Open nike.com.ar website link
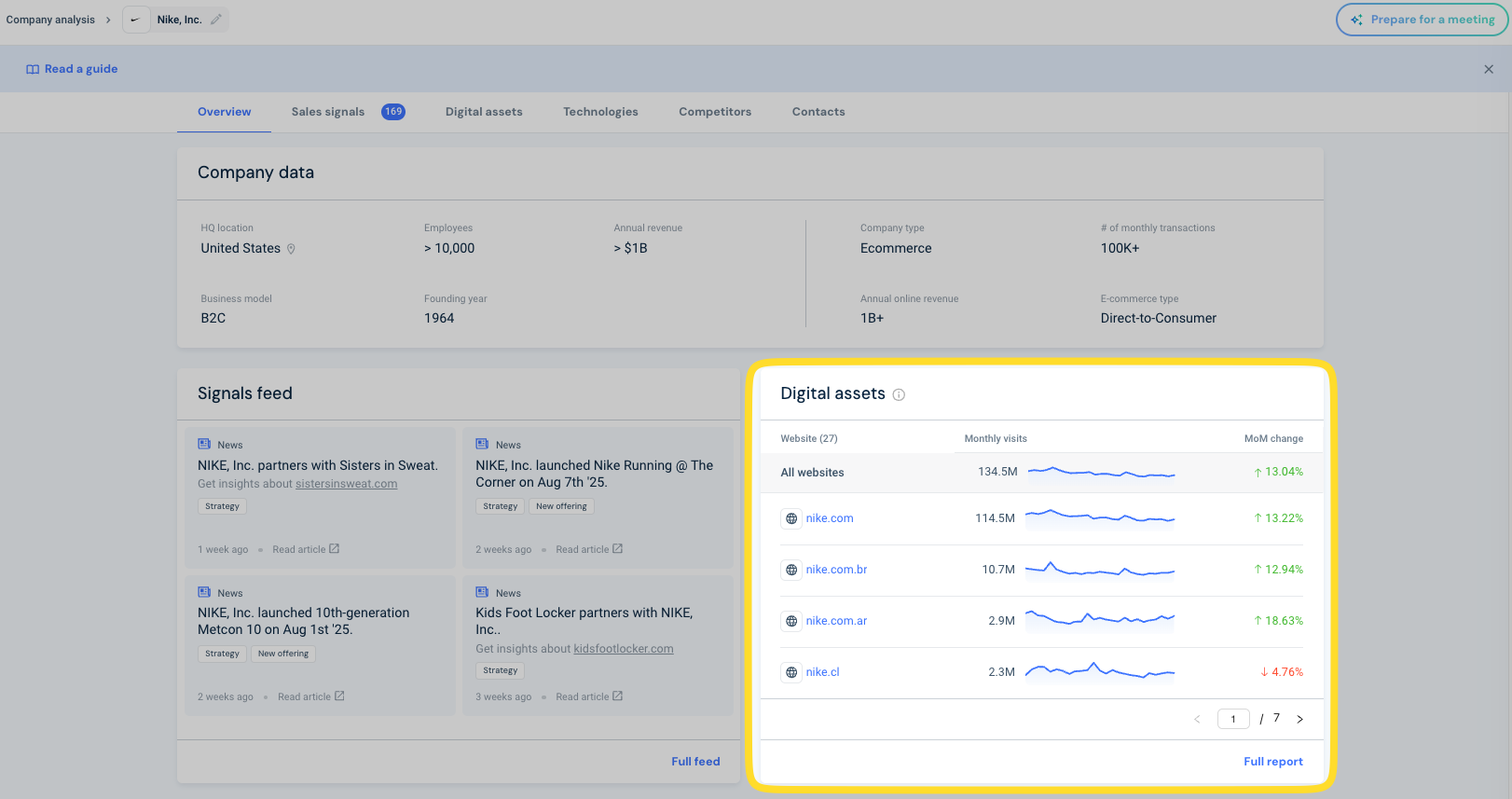1512x799 pixels. pyautogui.click(x=836, y=621)
